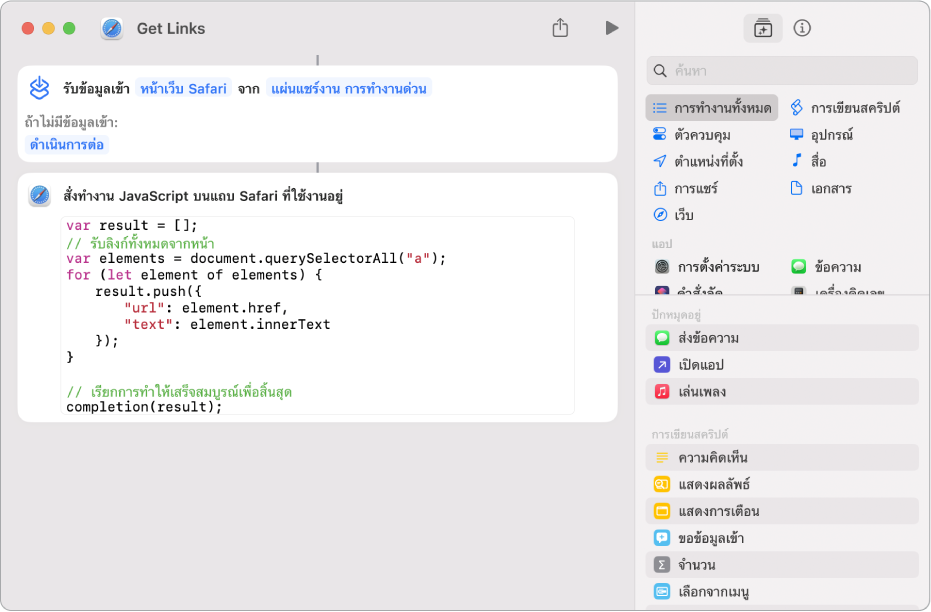Click the เลือกจากเมนู blue menu icon
This screenshot has width=931, height=612.
click(662, 592)
